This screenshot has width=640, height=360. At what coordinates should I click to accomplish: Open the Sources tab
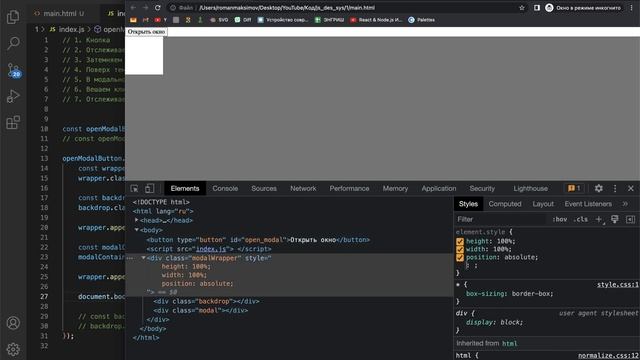264,188
